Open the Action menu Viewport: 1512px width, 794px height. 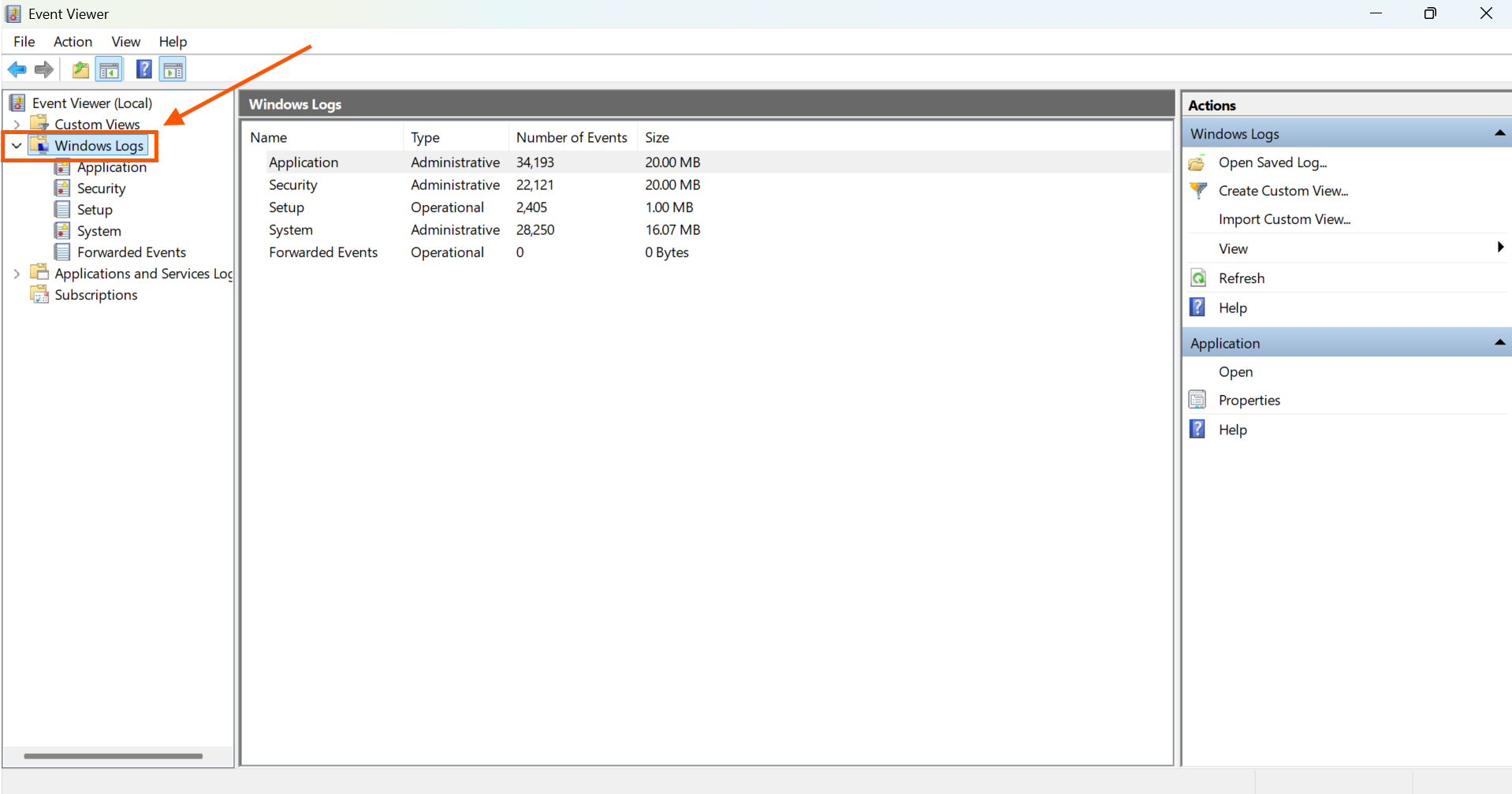coord(73,42)
